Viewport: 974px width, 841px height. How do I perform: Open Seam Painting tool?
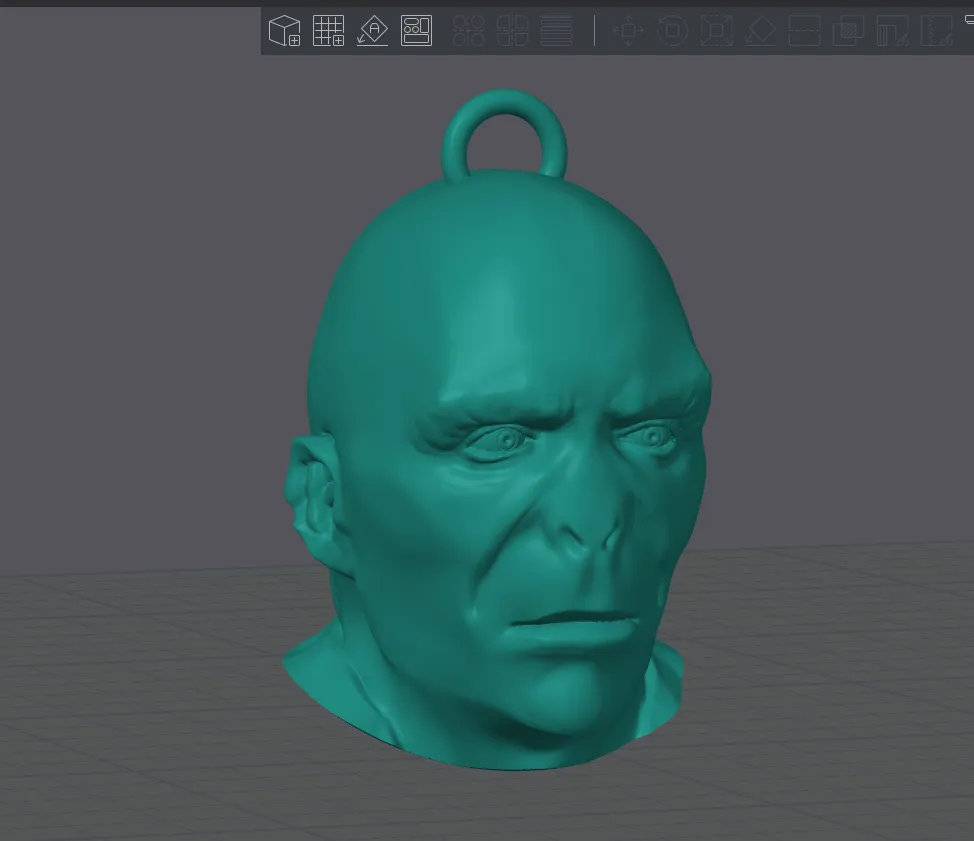[x=937, y=30]
